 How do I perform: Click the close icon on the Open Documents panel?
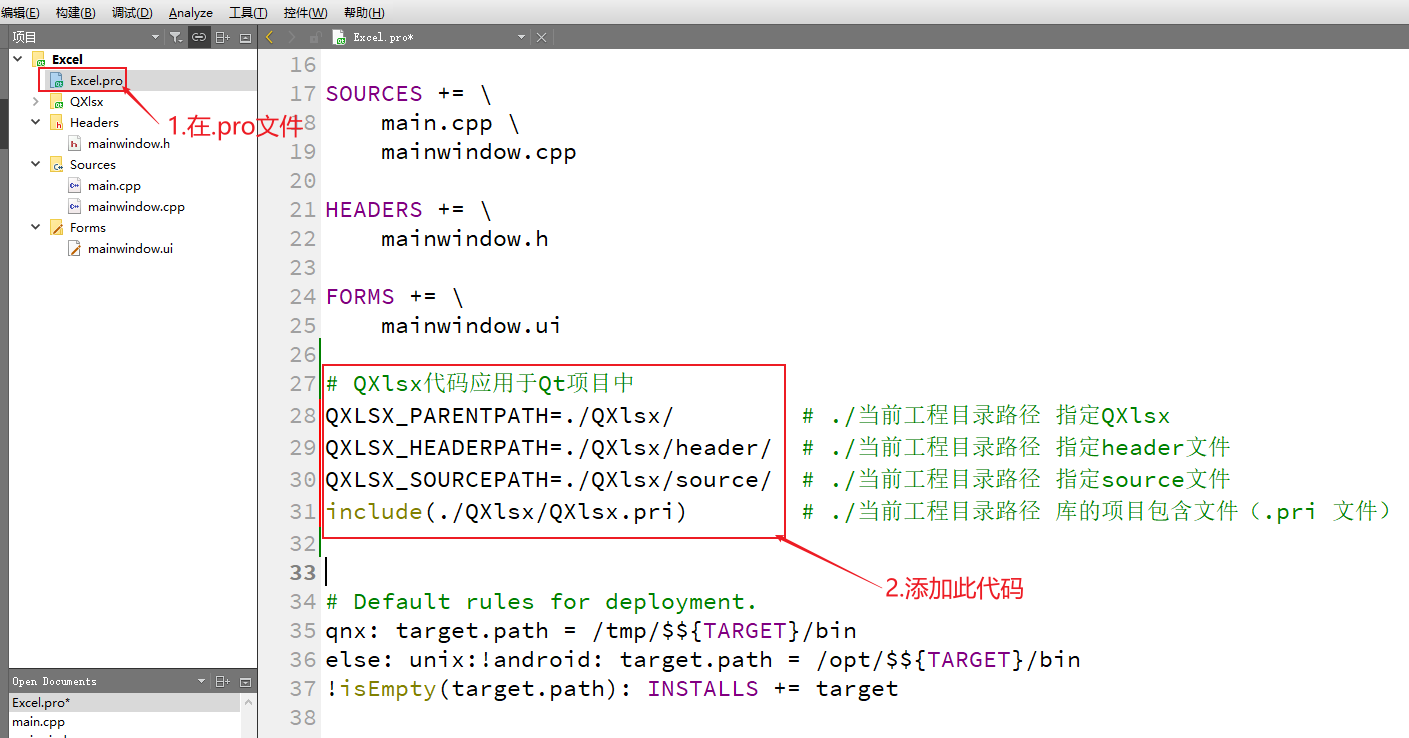[x=245, y=680]
